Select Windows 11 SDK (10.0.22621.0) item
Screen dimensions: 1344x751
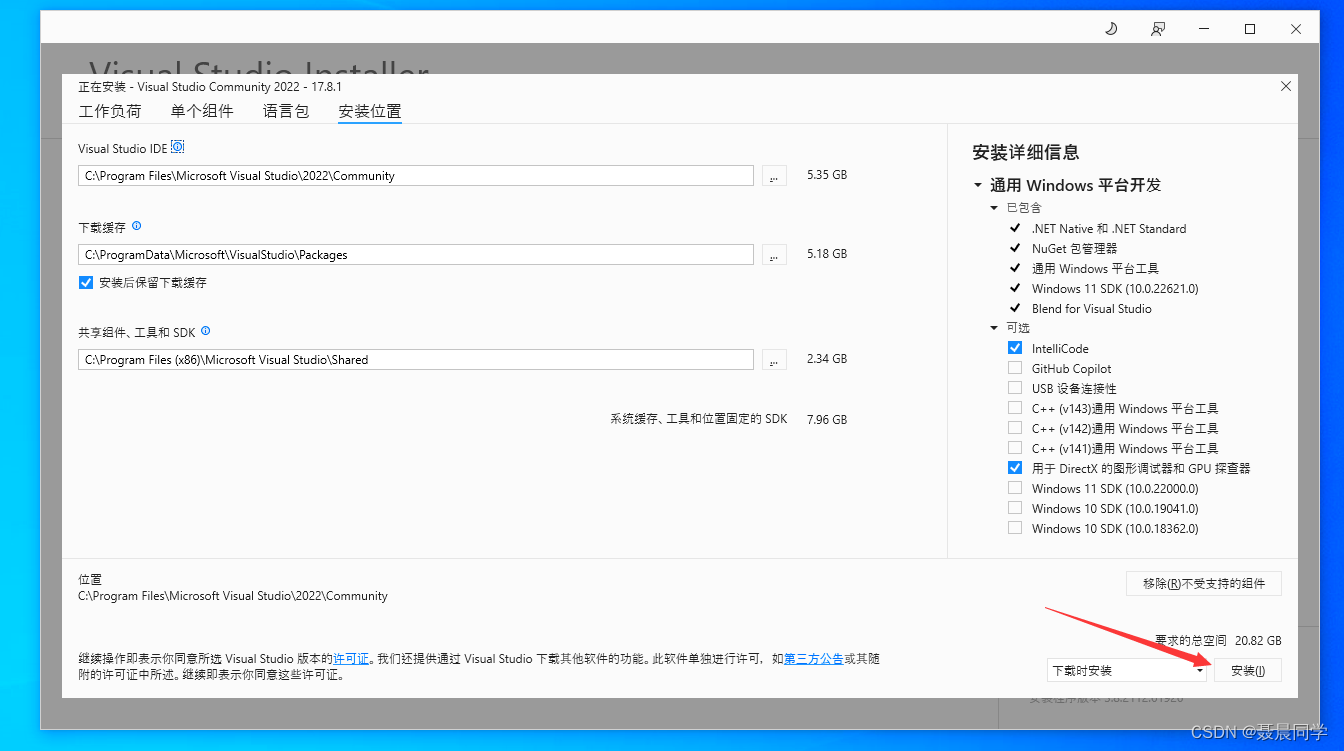click(x=1115, y=288)
